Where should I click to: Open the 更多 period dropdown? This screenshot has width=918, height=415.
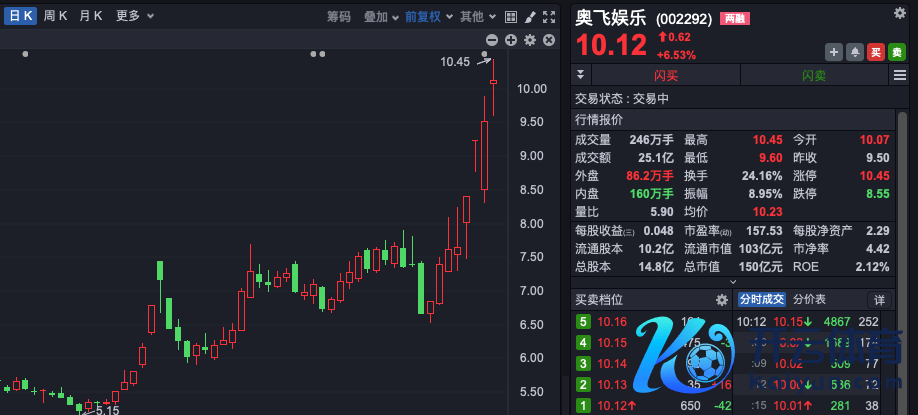tap(134, 16)
